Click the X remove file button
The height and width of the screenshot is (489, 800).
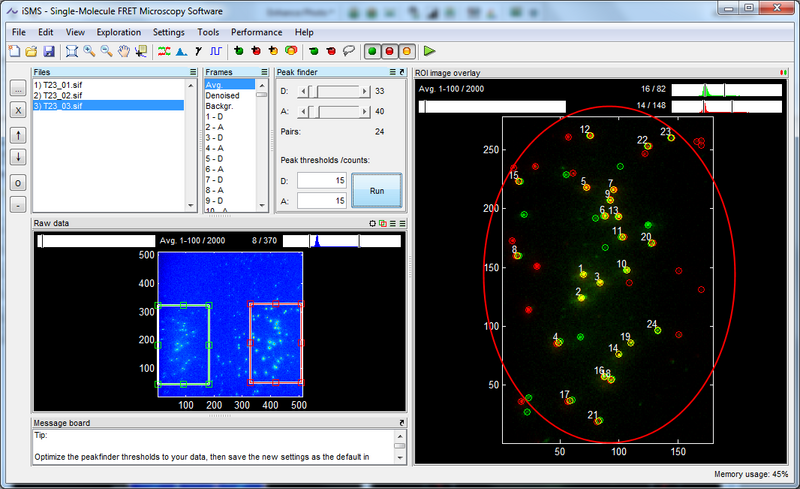point(18,110)
